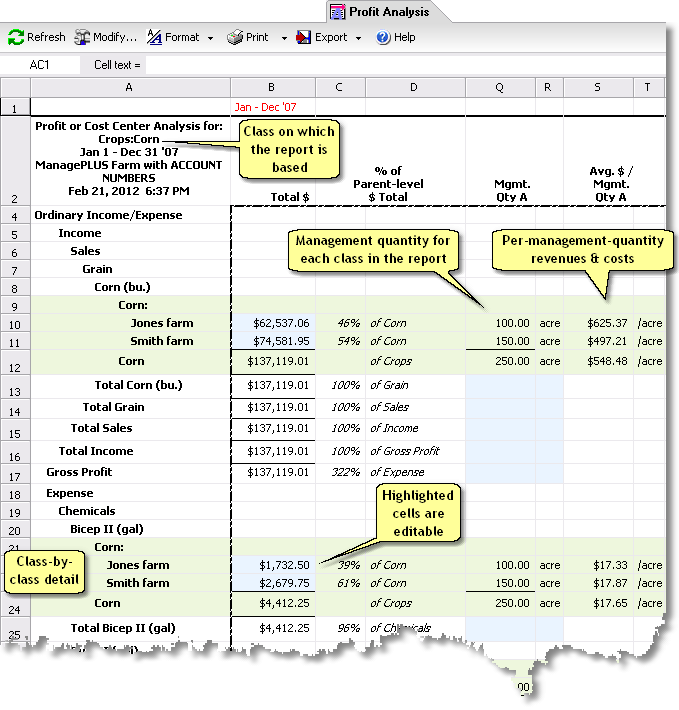Select row 17 Gross Profit header
The width and height of the screenshot is (679, 710).
tap(15, 472)
